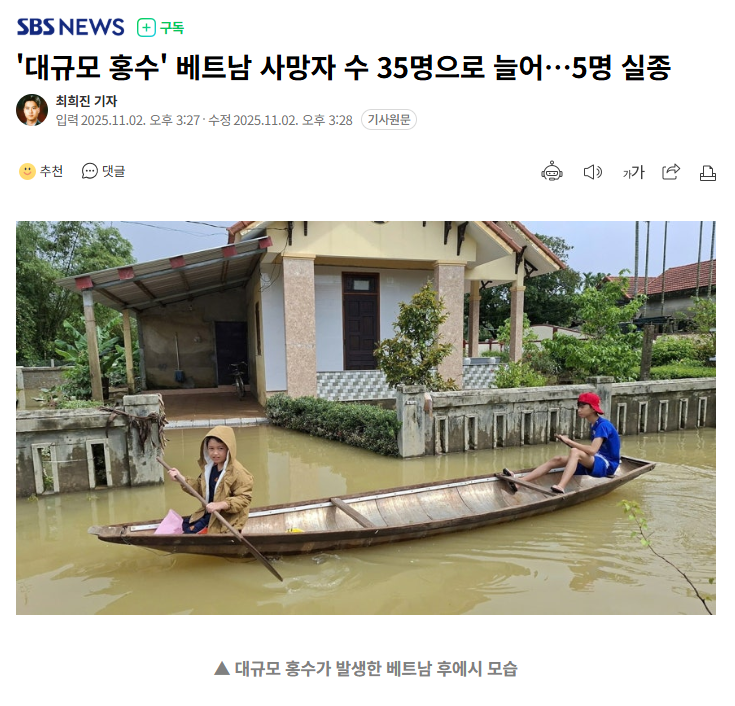This screenshot has width=735, height=706.
Task: Play article audio with speaker icon
Action: (x=592, y=172)
